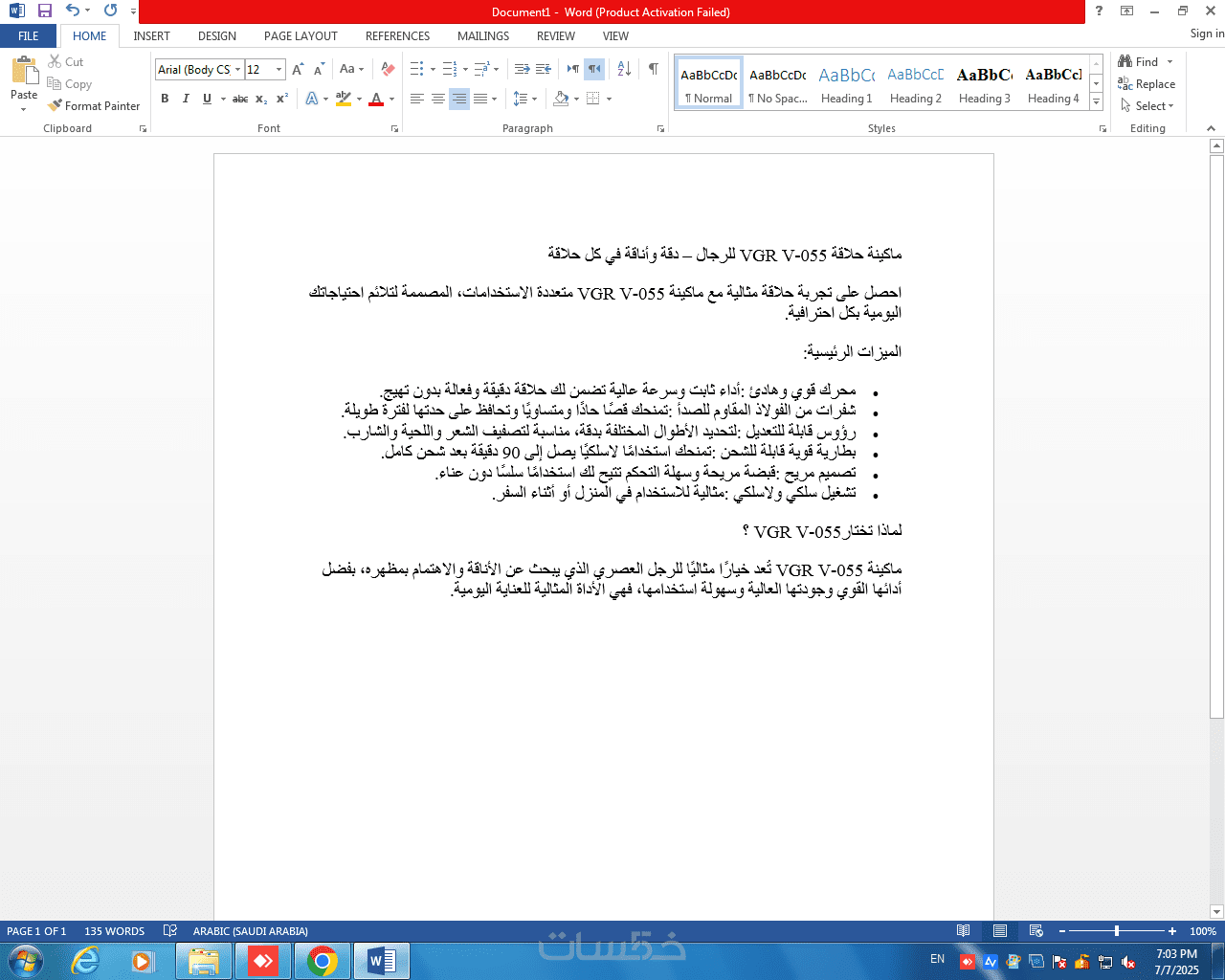Click Shrink Font icon
This screenshot has height=980, width=1225.
pos(319,69)
